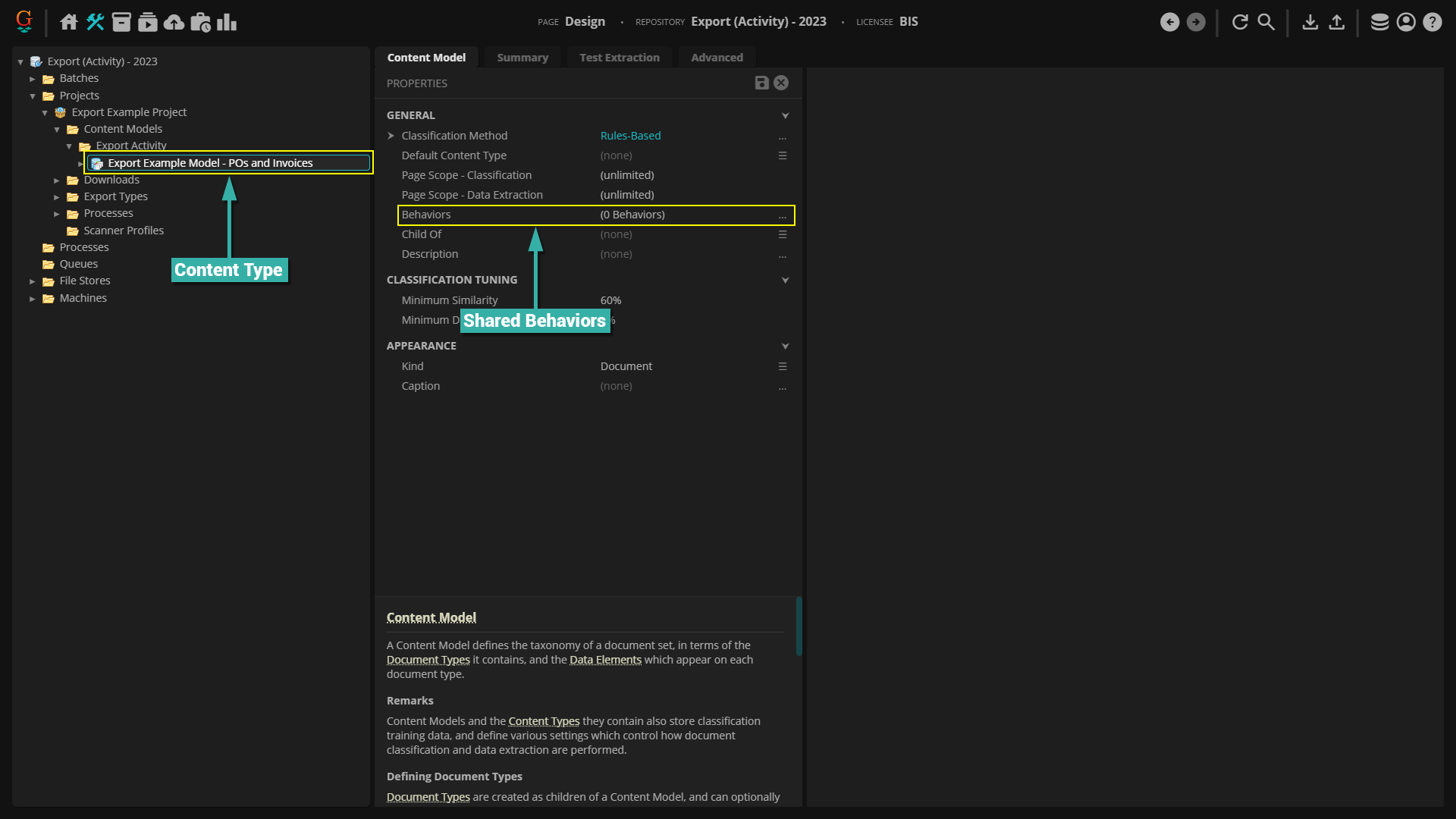Follow the Data Elements help link
The height and width of the screenshot is (819, 1456).
605,660
